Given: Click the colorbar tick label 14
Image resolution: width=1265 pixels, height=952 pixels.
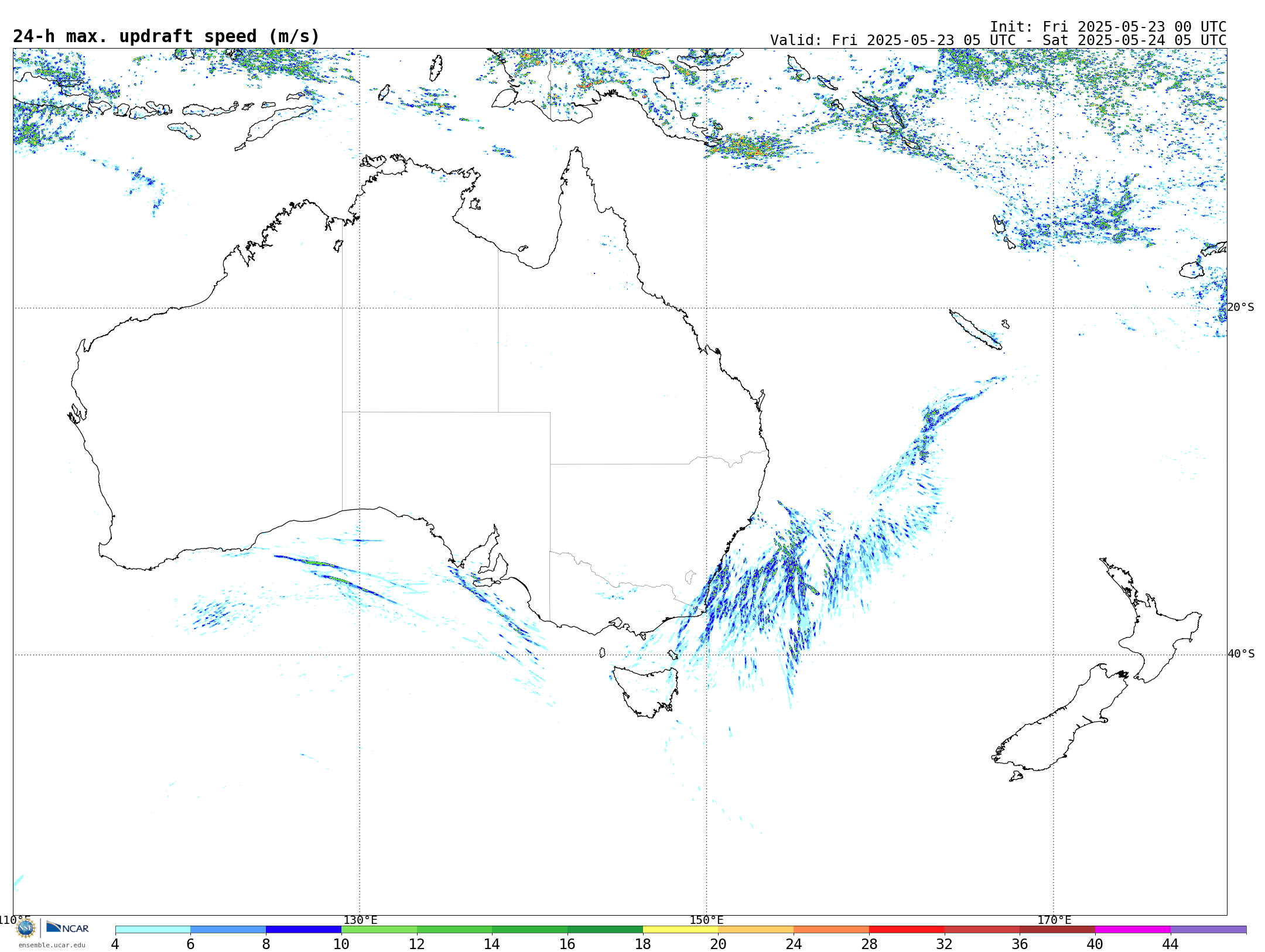Looking at the screenshot, I should (x=492, y=944).
